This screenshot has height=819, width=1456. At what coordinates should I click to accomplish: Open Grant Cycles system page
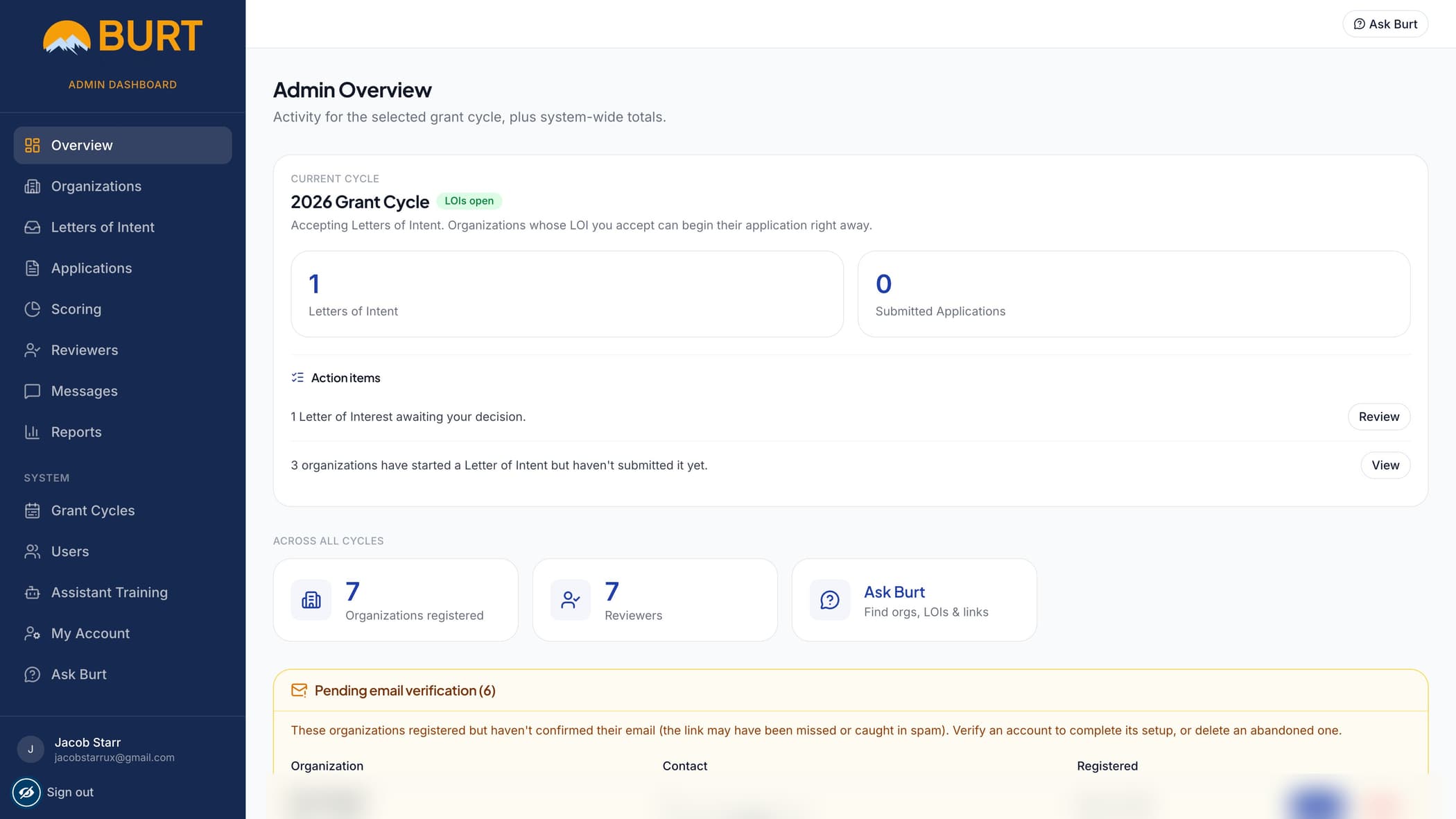[123, 510]
